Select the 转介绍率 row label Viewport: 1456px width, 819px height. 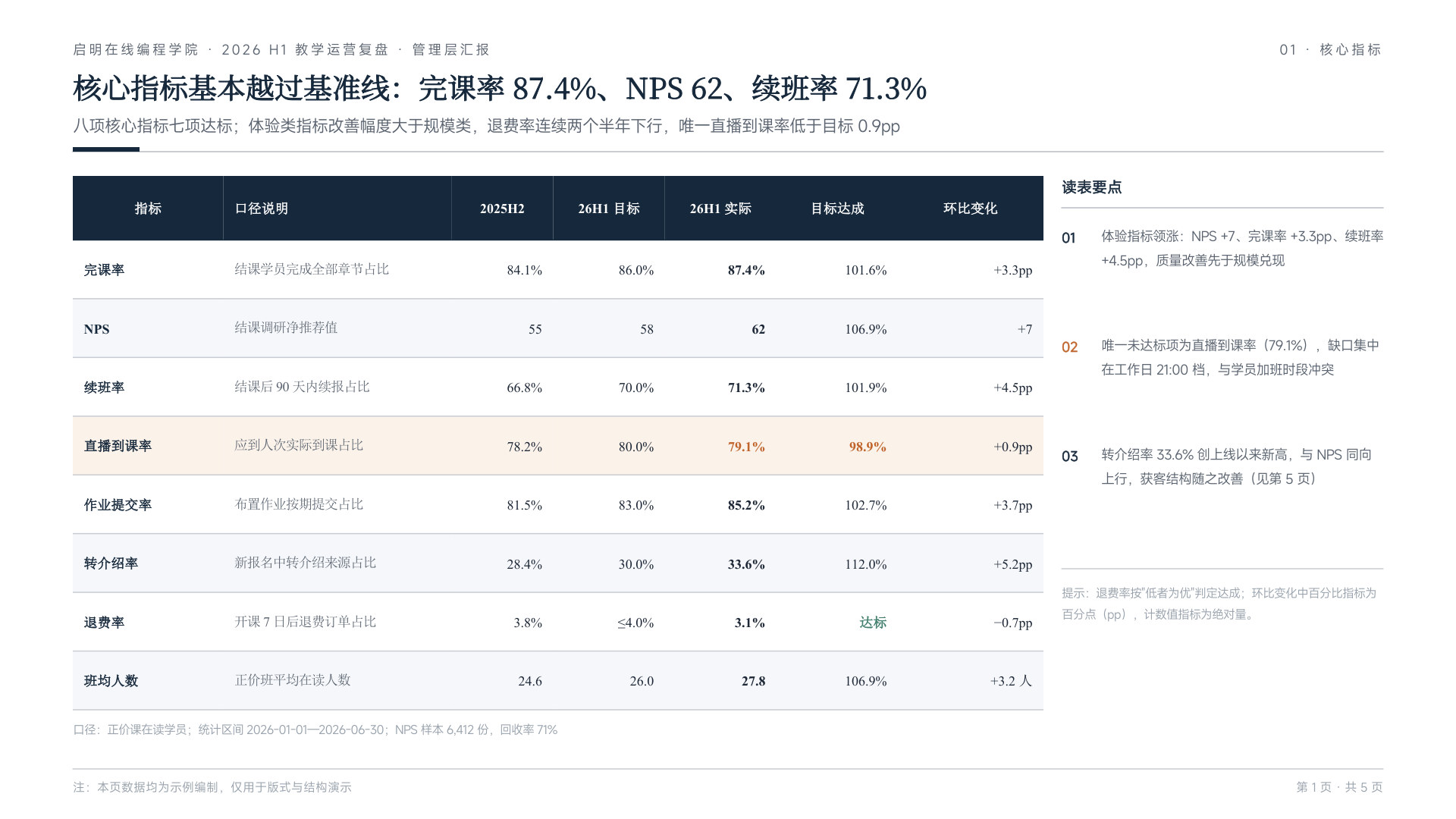pos(111,563)
